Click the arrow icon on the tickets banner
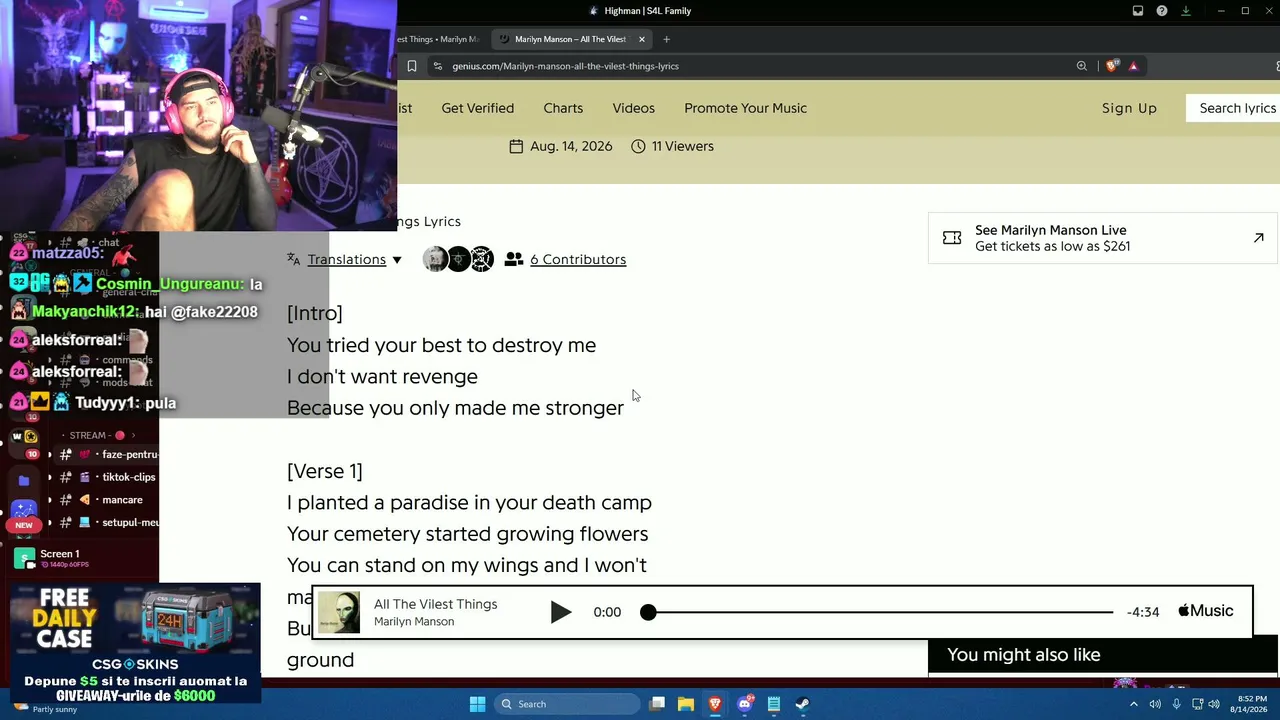The image size is (1280, 720). point(1259,238)
